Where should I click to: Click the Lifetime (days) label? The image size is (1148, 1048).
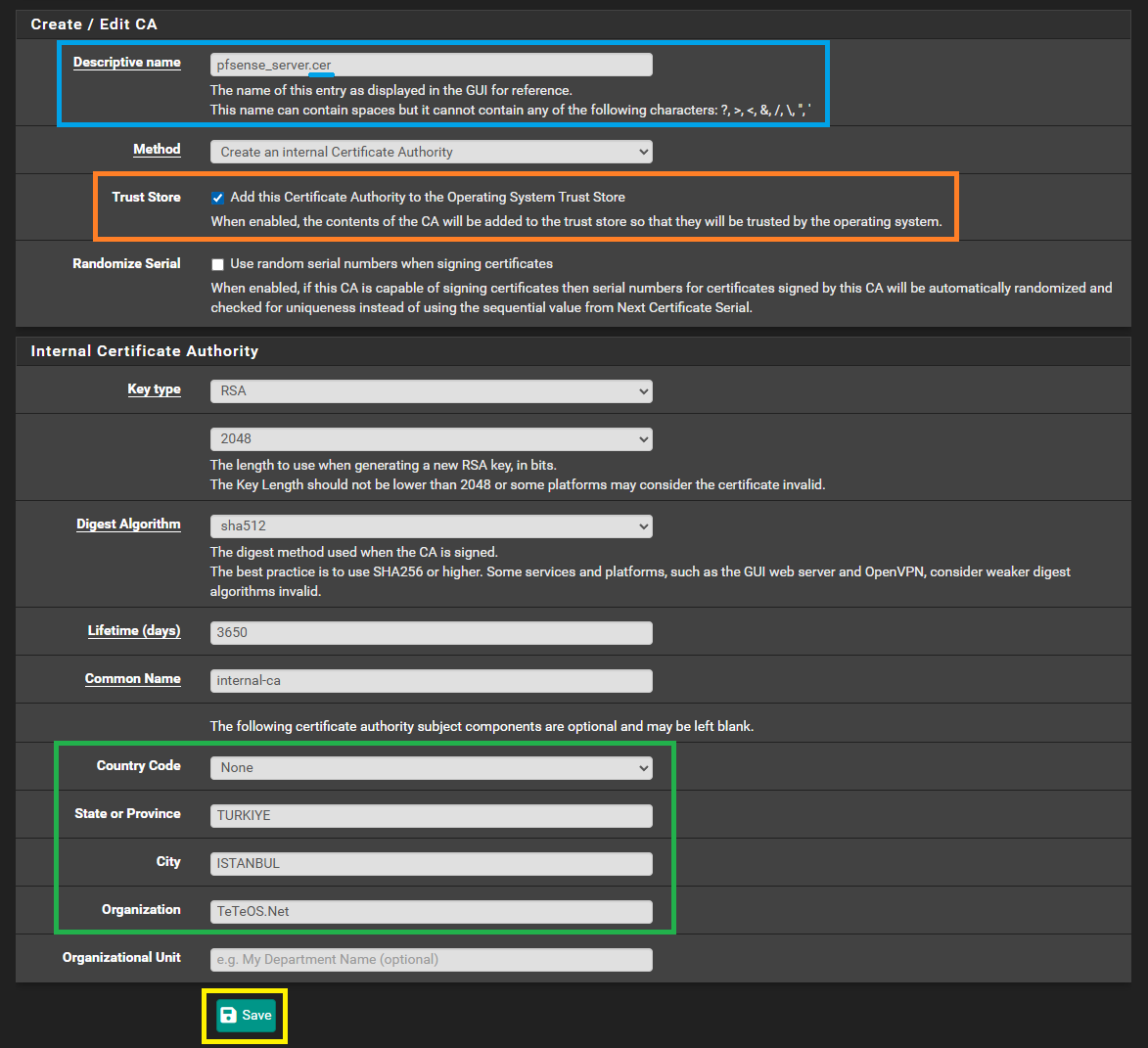click(x=134, y=631)
